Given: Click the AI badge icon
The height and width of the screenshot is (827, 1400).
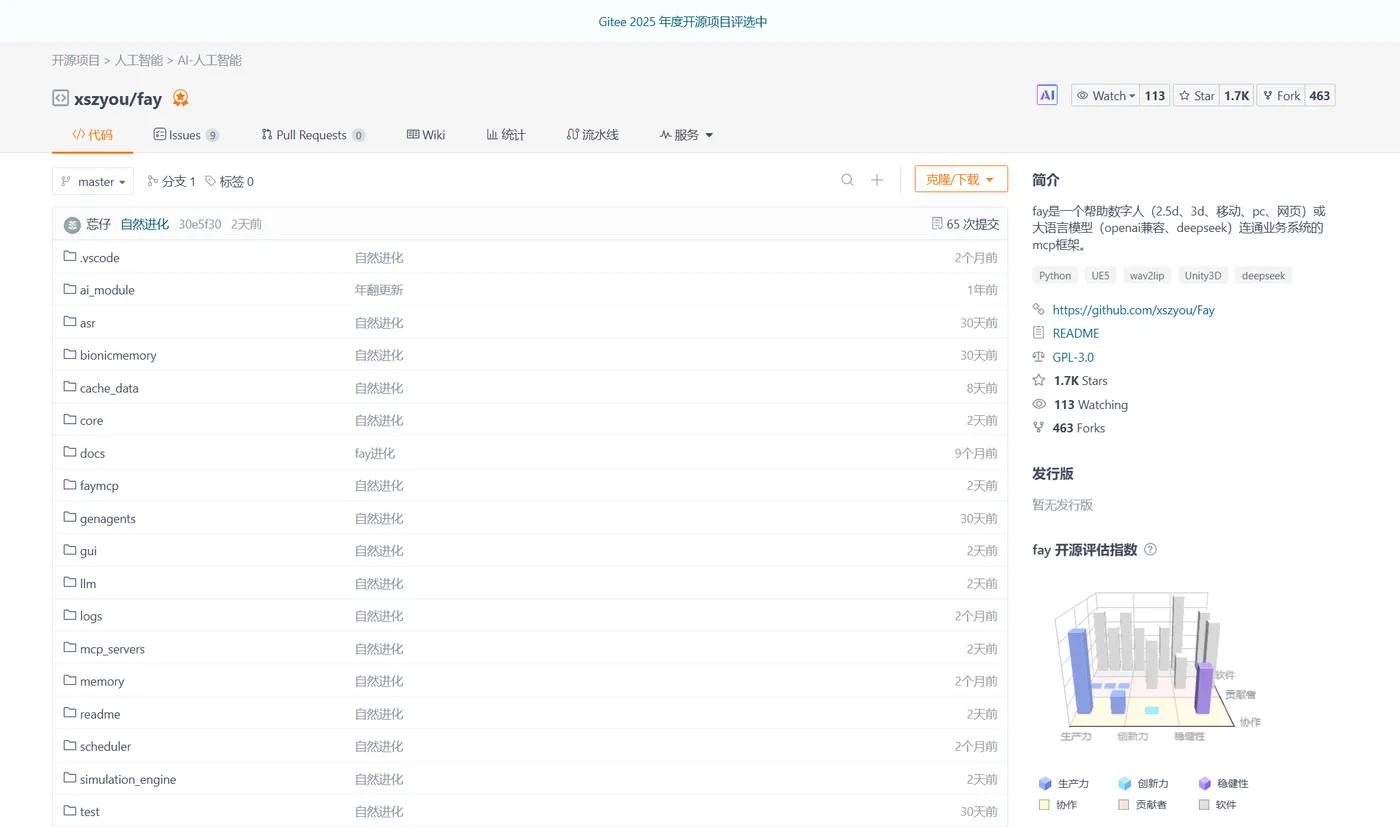Looking at the screenshot, I should (1047, 95).
